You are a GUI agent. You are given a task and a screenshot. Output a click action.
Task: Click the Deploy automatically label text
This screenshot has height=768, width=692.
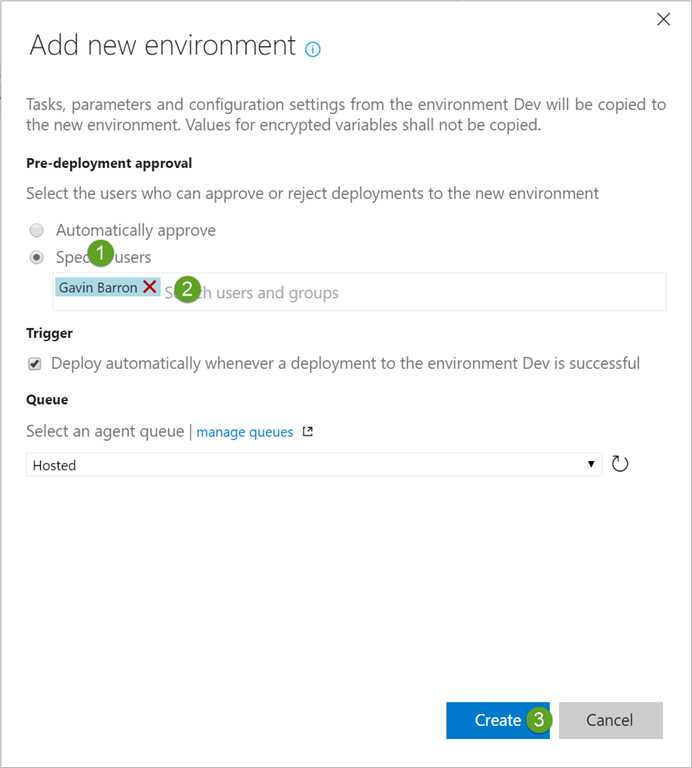click(345, 363)
